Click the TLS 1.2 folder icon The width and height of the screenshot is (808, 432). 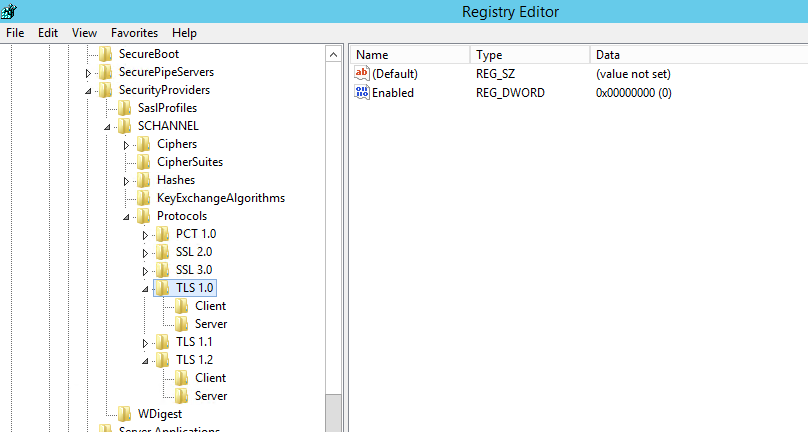163,360
